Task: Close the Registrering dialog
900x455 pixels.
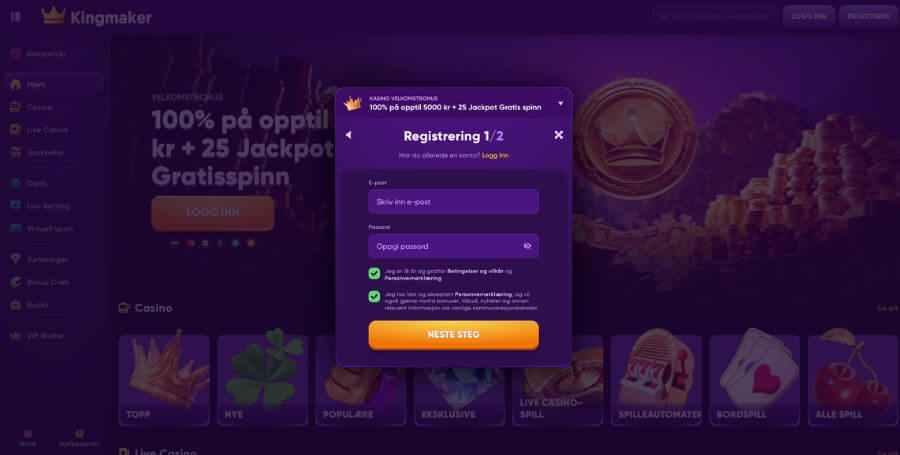Action: point(558,135)
